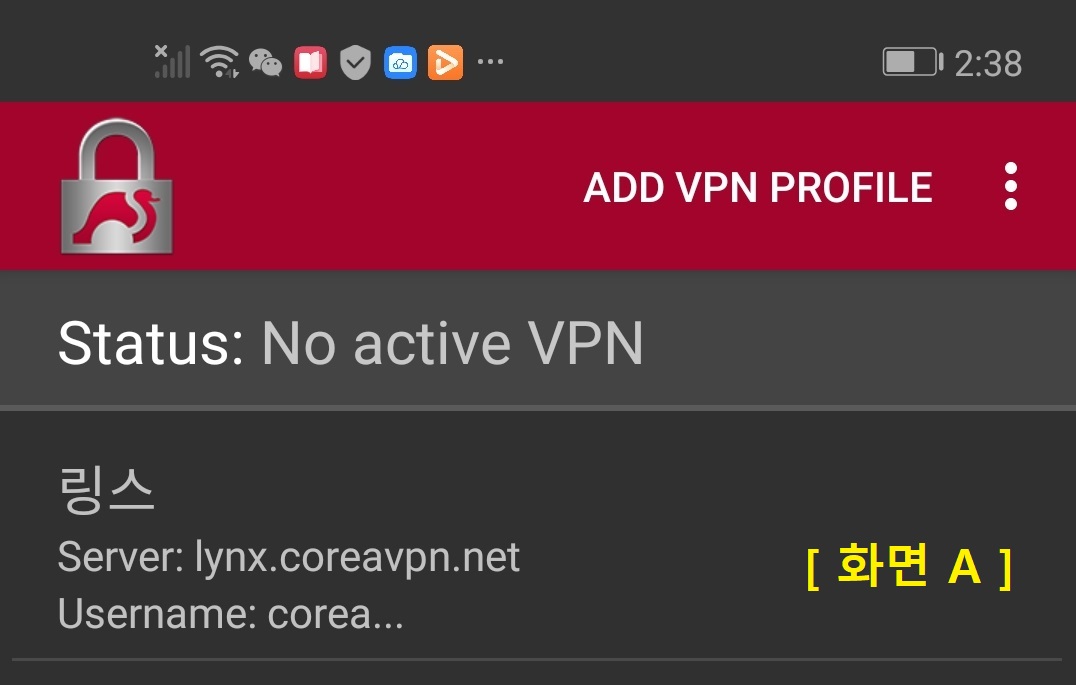Image resolution: width=1076 pixels, height=685 pixels.
Task: Tap the Status: No active VPN bar
Action: coord(538,342)
